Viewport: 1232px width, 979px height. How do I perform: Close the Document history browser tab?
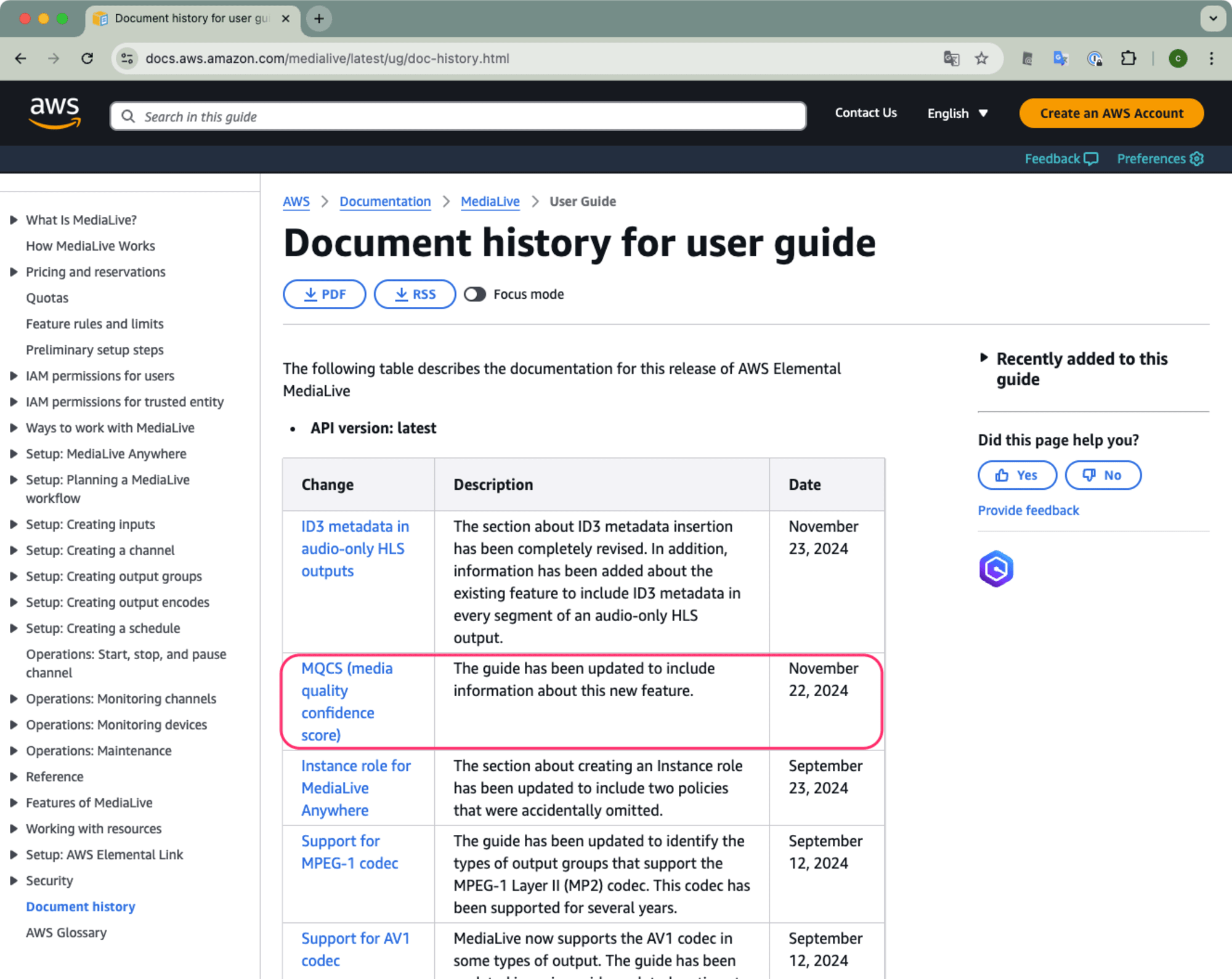click(285, 18)
